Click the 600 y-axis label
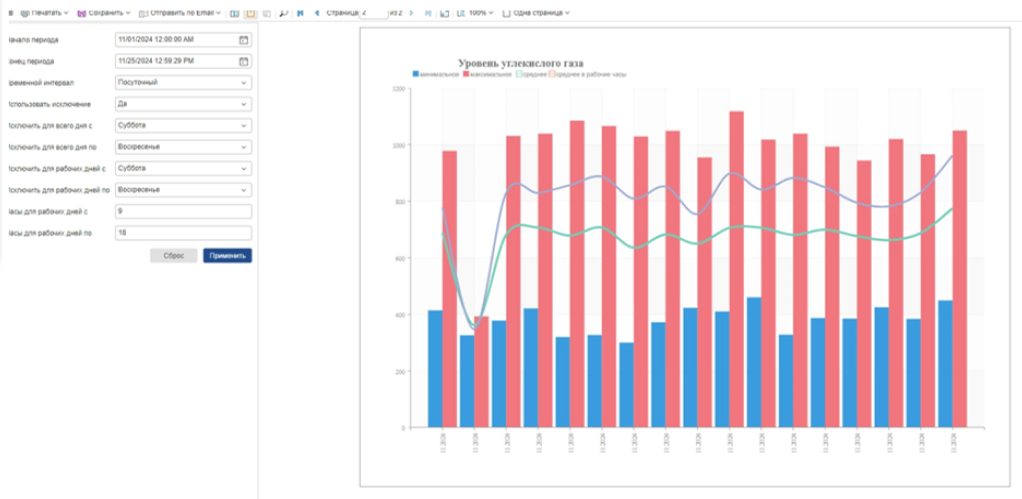Screen dimensions: 1022x499 point(400,258)
